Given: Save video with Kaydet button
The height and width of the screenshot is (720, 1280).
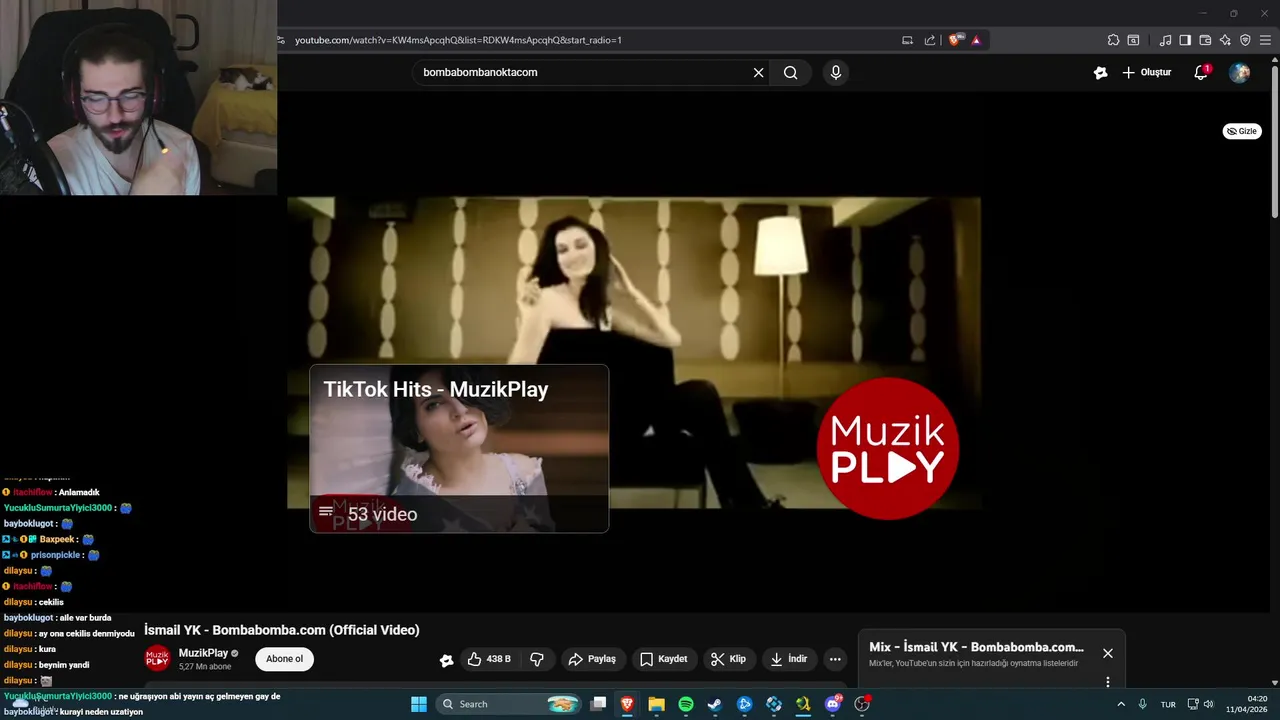Looking at the screenshot, I should coord(664,659).
